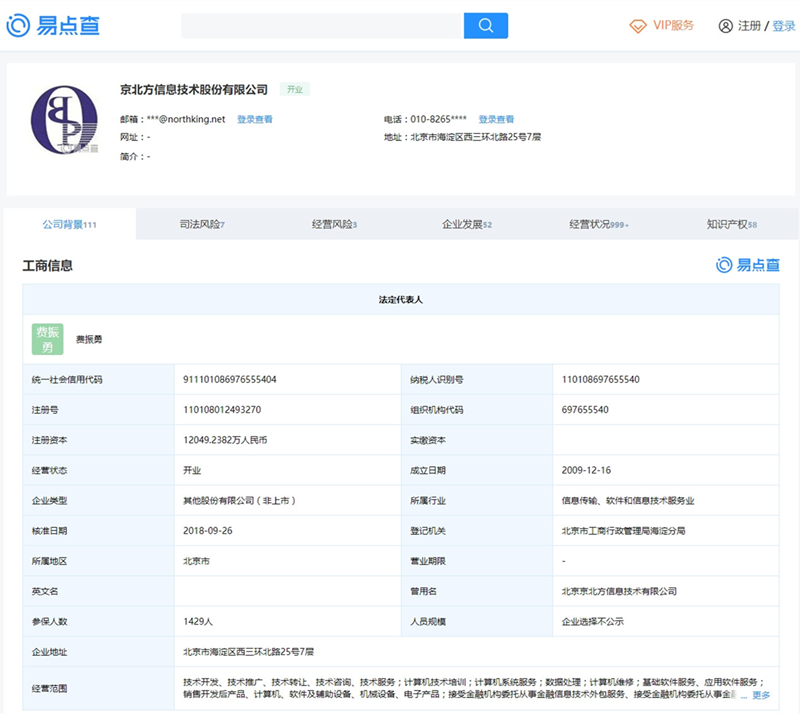Switch to the 司法风险7 tab
Image resolution: width=800 pixels, height=714 pixels.
pyautogui.click(x=199, y=223)
